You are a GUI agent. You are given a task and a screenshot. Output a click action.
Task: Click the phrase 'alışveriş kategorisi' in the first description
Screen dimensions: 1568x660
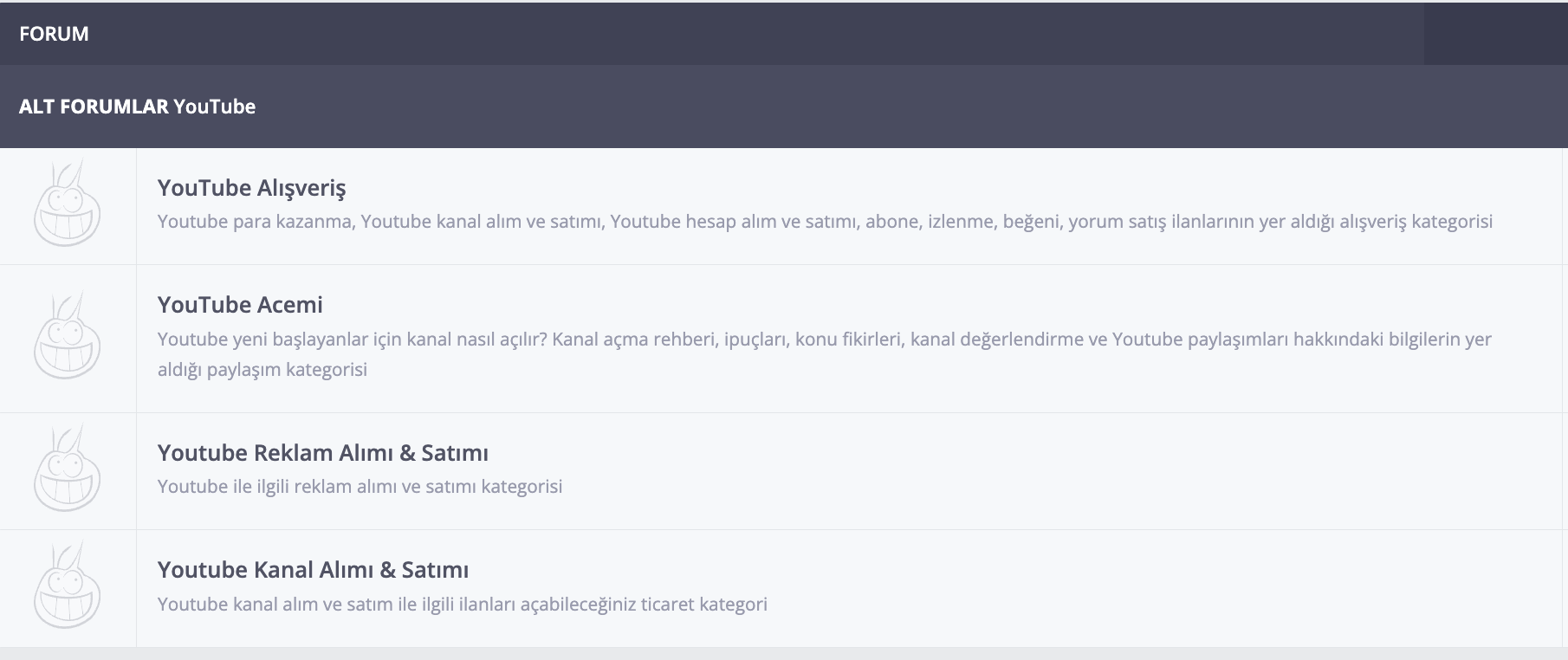(1416, 222)
